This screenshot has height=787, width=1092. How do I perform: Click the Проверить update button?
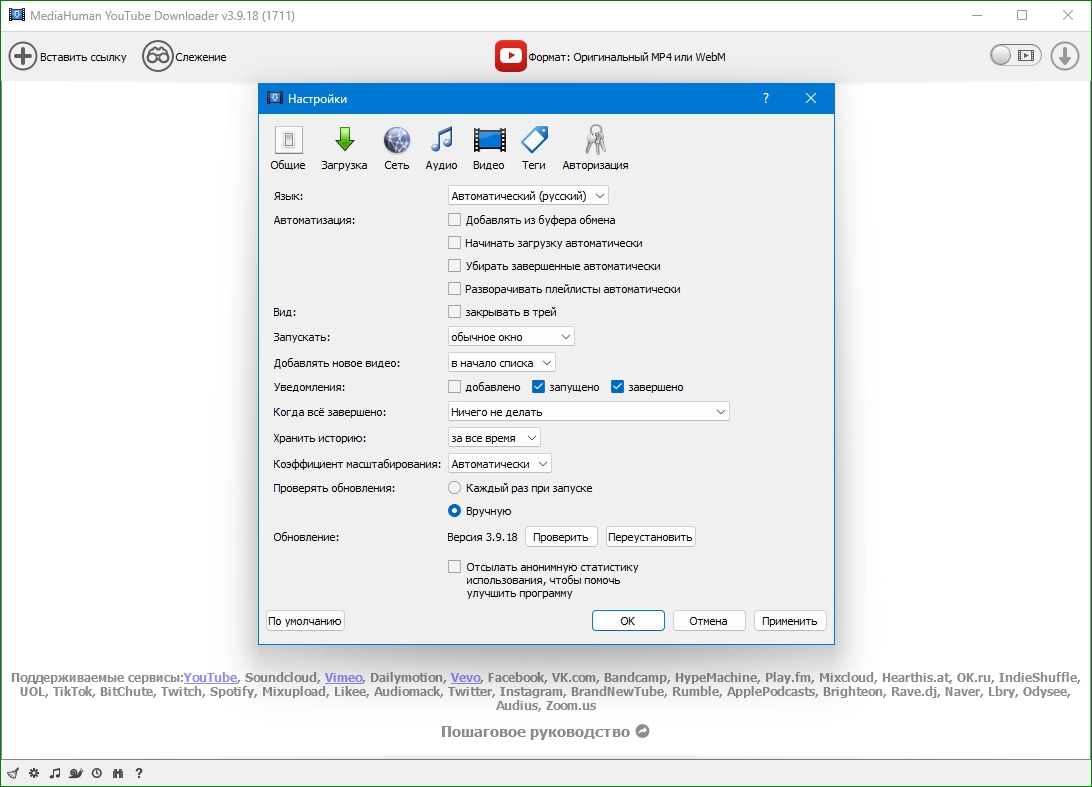[561, 537]
